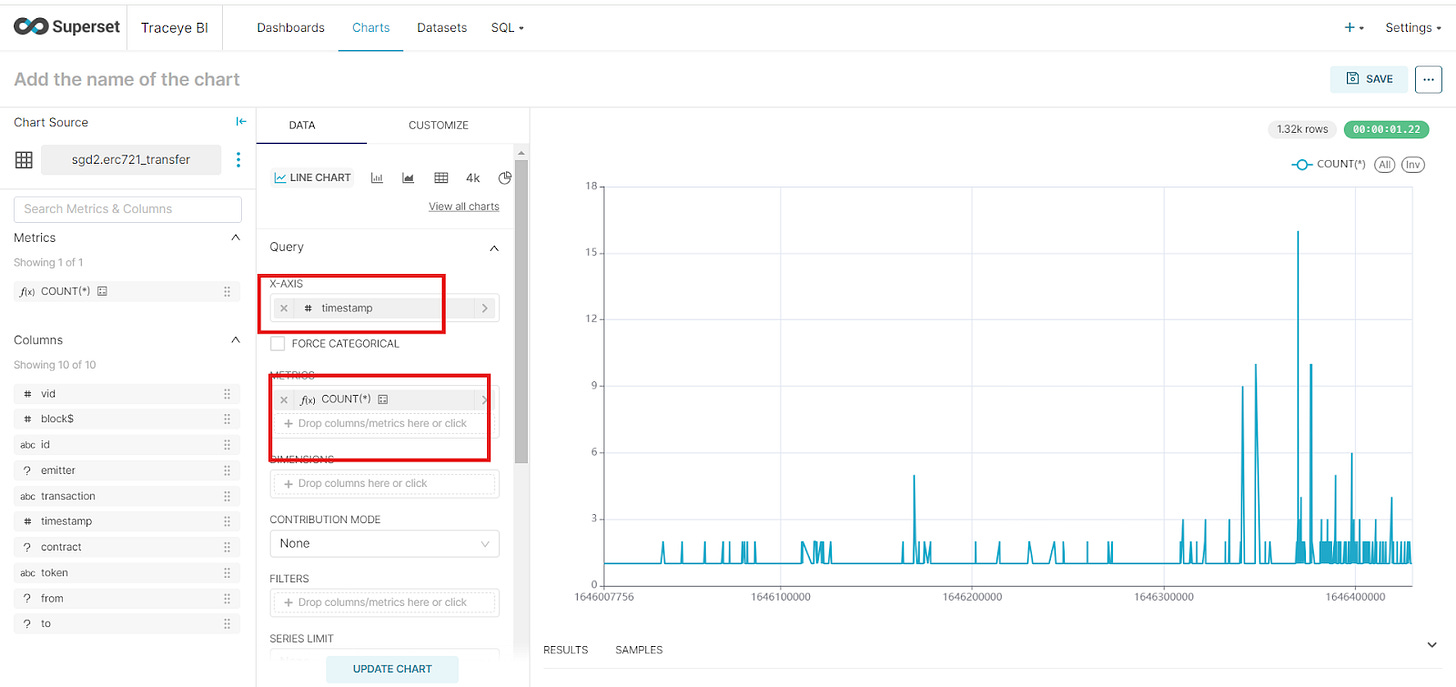Open dataset options three-dot menu
This screenshot has width=1456, height=687.
pyautogui.click(x=238, y=160)
